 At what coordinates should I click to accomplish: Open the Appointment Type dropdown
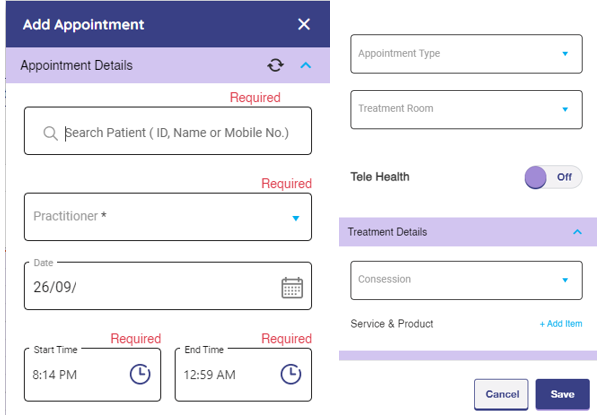pyautogui.click(x=565, y=54)
